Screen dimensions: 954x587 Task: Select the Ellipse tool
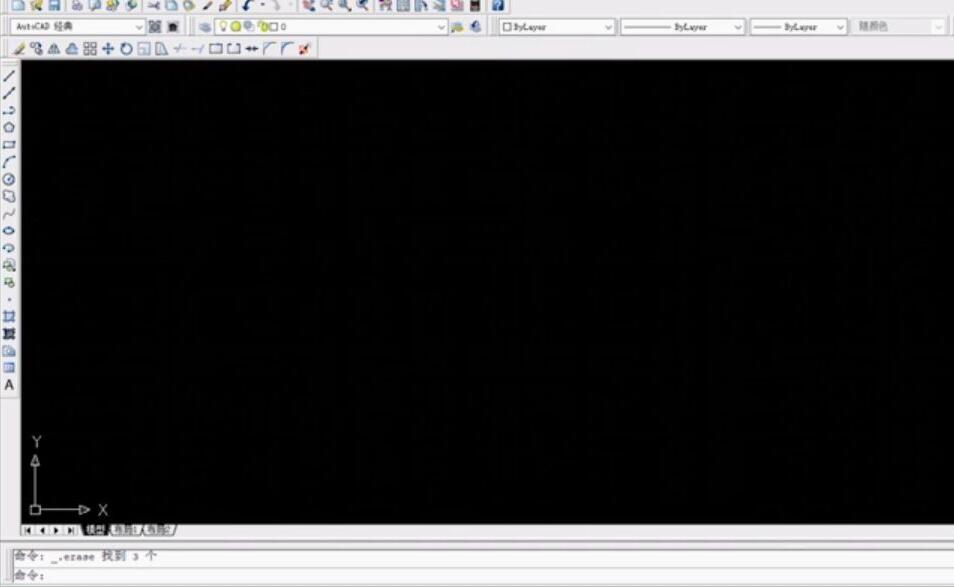pyautogui.click(x=9, y=231)
